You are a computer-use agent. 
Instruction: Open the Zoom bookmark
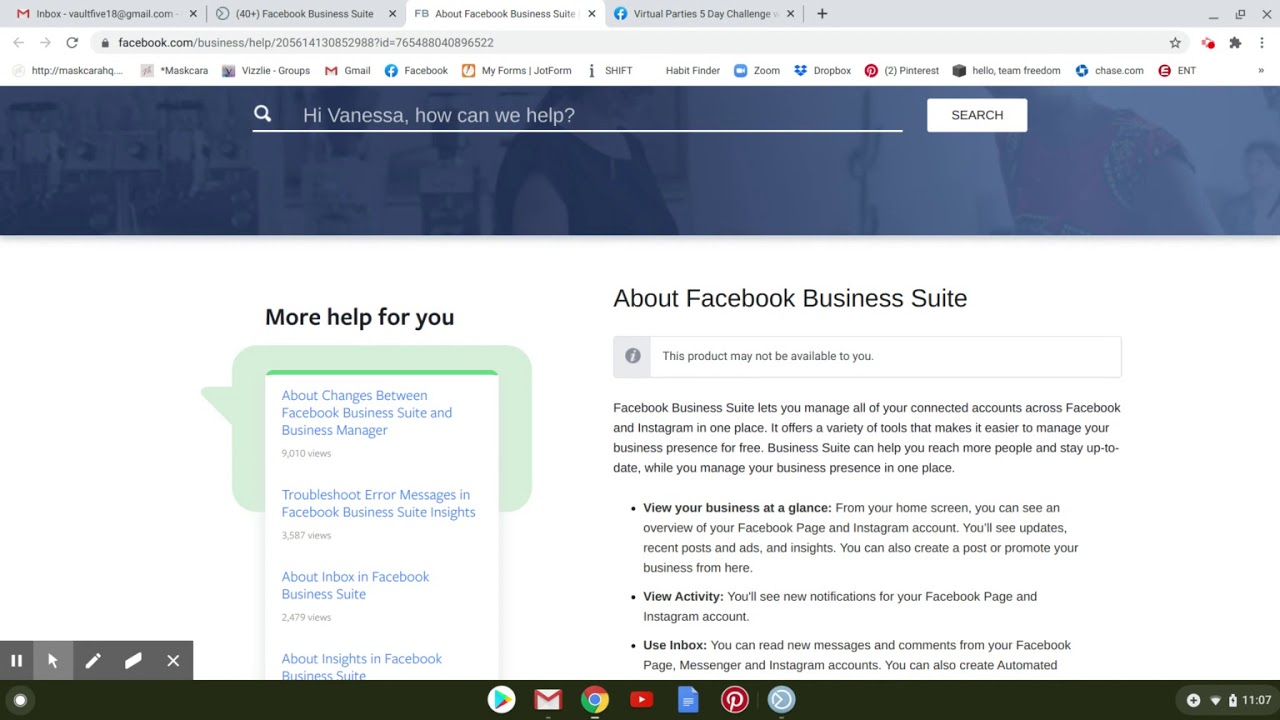click(757, 71)
